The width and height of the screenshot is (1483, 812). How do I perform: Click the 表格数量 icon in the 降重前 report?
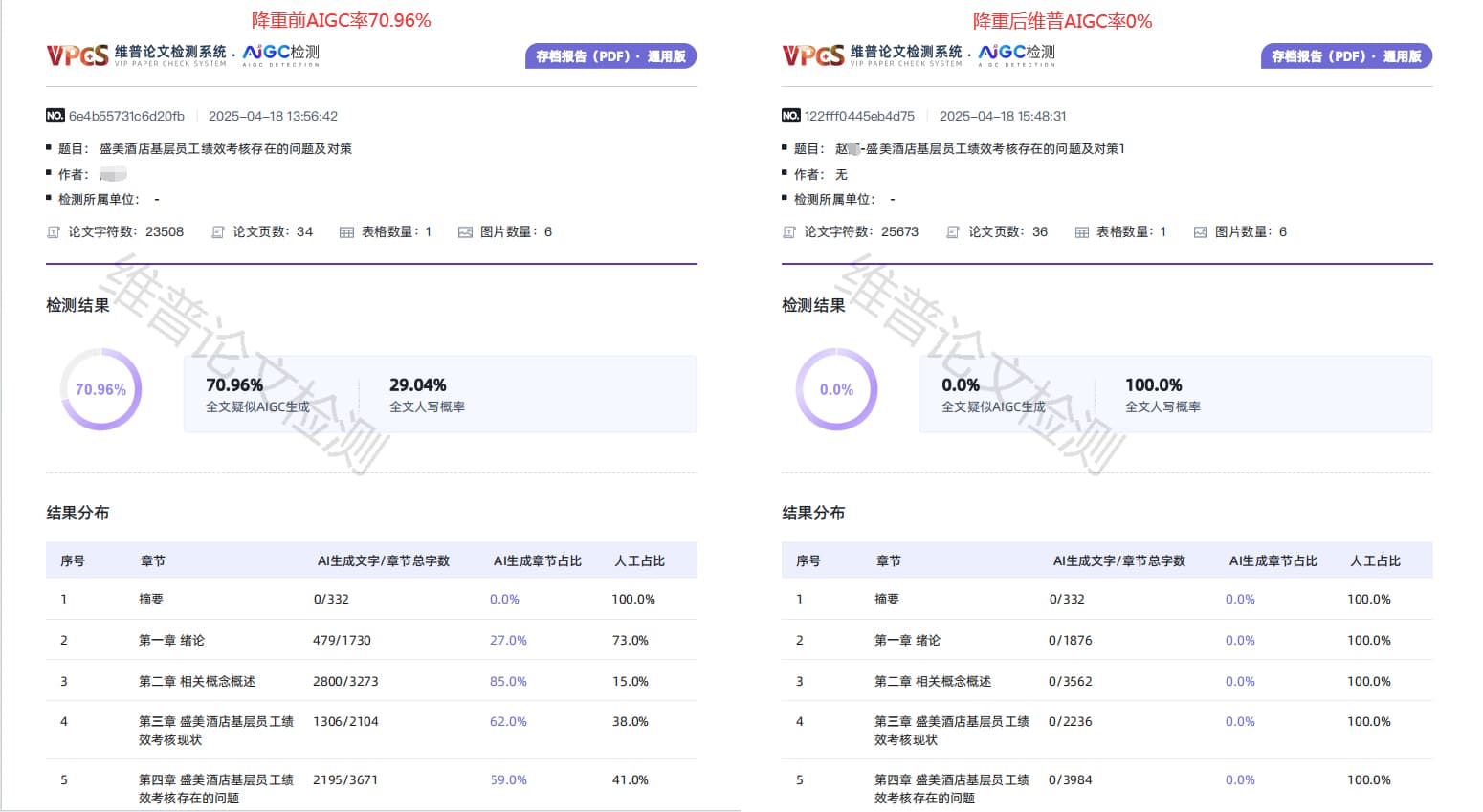346,232
